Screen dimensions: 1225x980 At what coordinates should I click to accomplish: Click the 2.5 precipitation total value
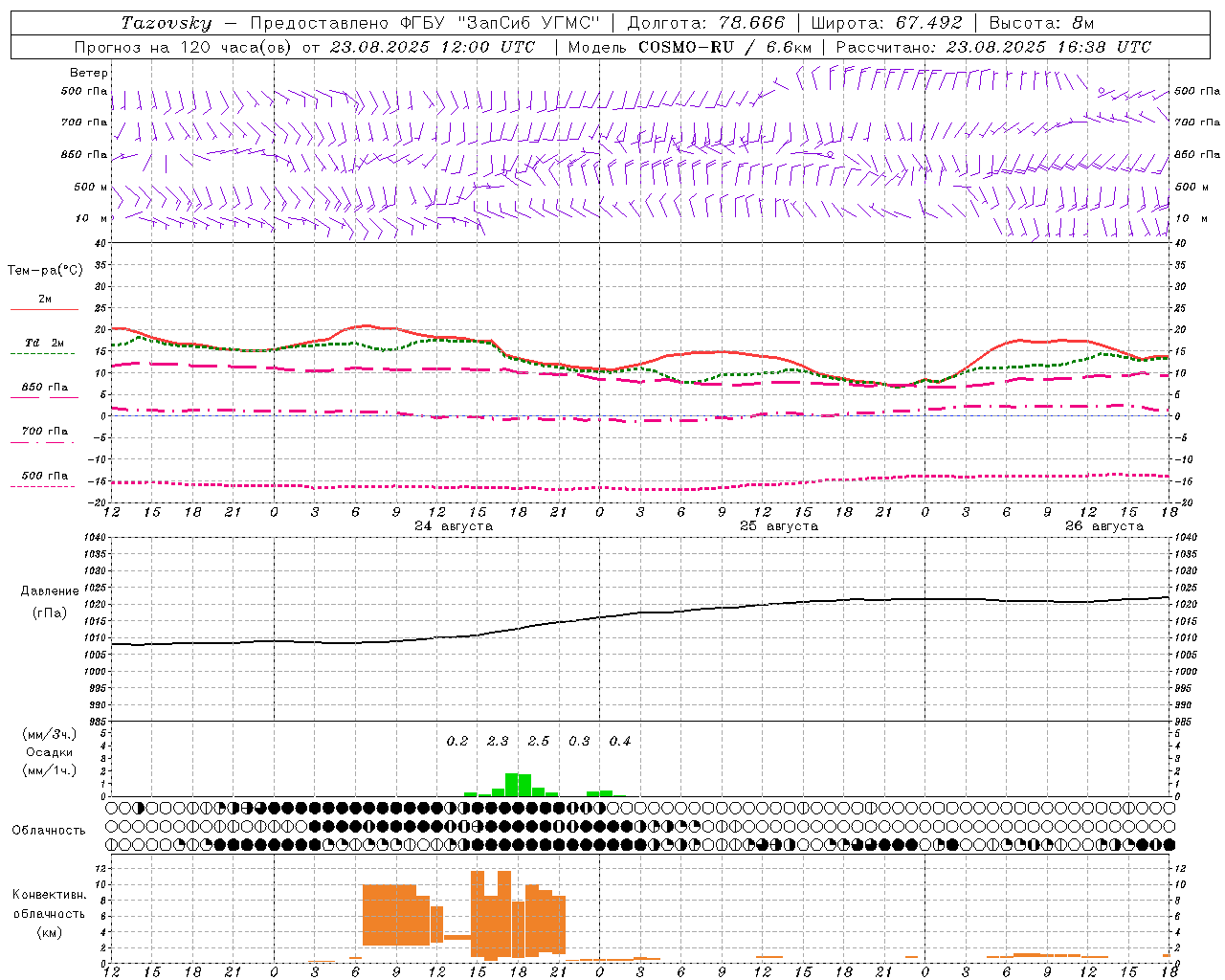539,741
